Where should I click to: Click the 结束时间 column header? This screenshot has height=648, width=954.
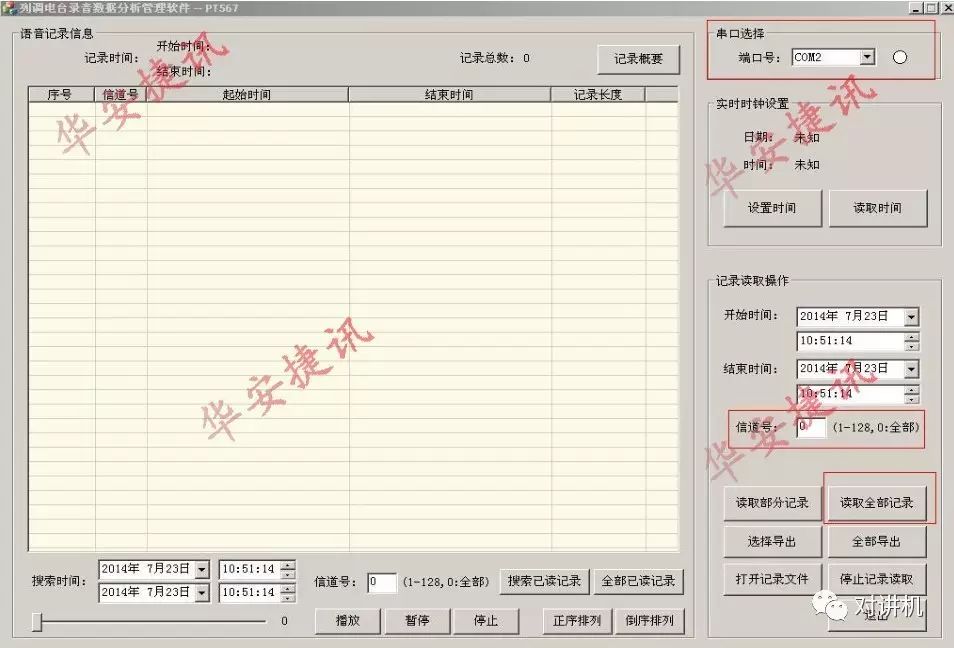(449, 94)
